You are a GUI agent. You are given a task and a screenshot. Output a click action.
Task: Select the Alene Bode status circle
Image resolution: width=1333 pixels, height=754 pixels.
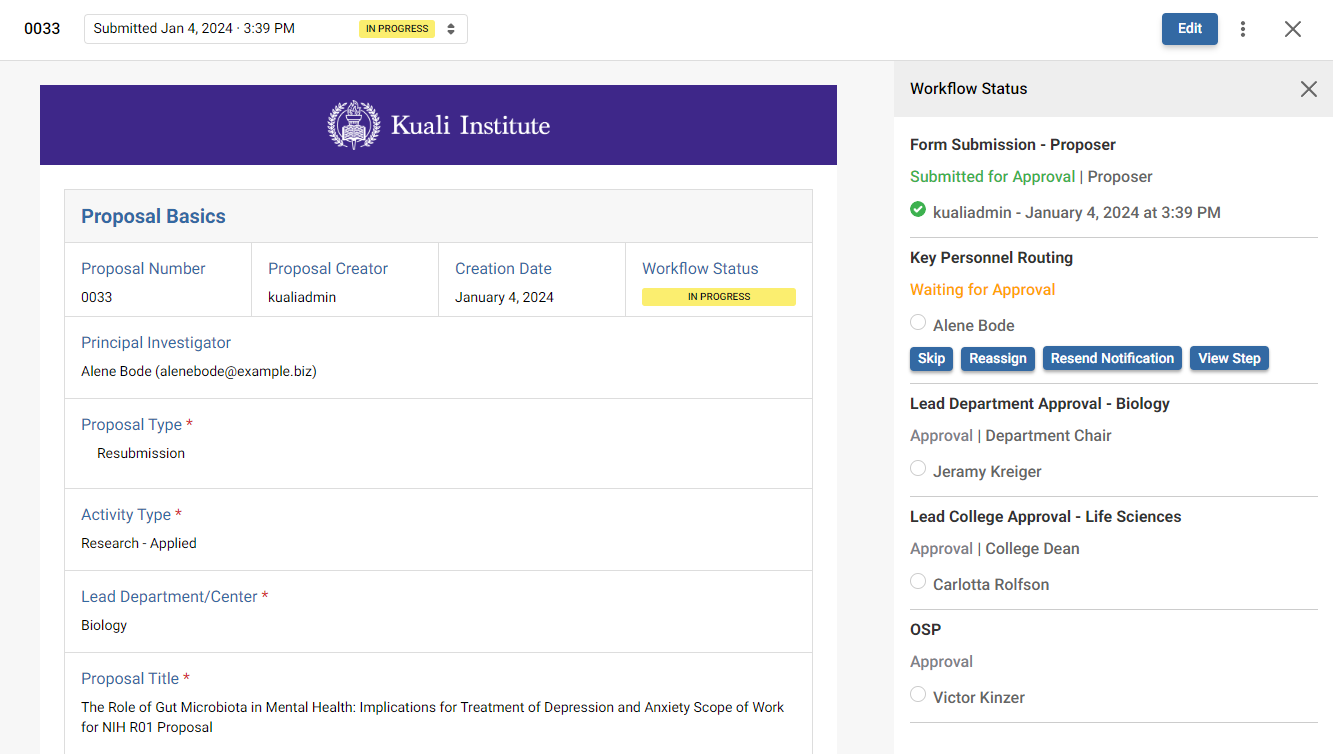[918, 323]
